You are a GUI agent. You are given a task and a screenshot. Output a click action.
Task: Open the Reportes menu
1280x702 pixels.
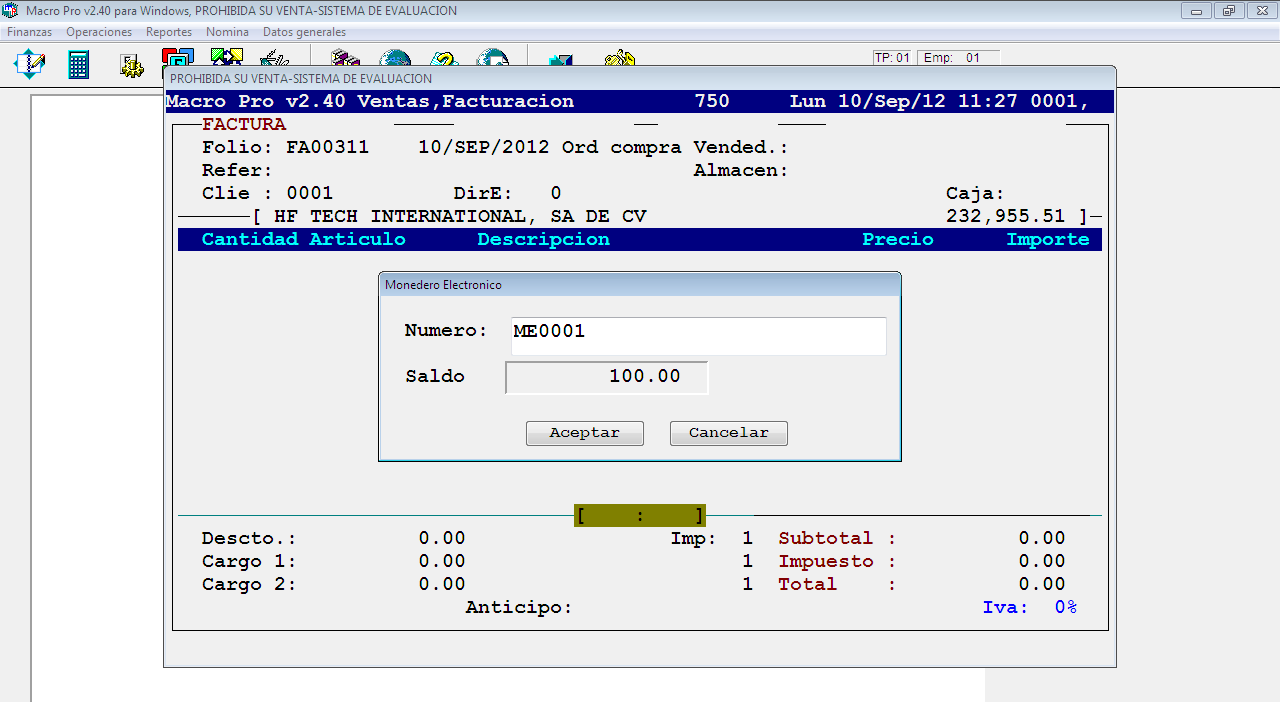169,32
